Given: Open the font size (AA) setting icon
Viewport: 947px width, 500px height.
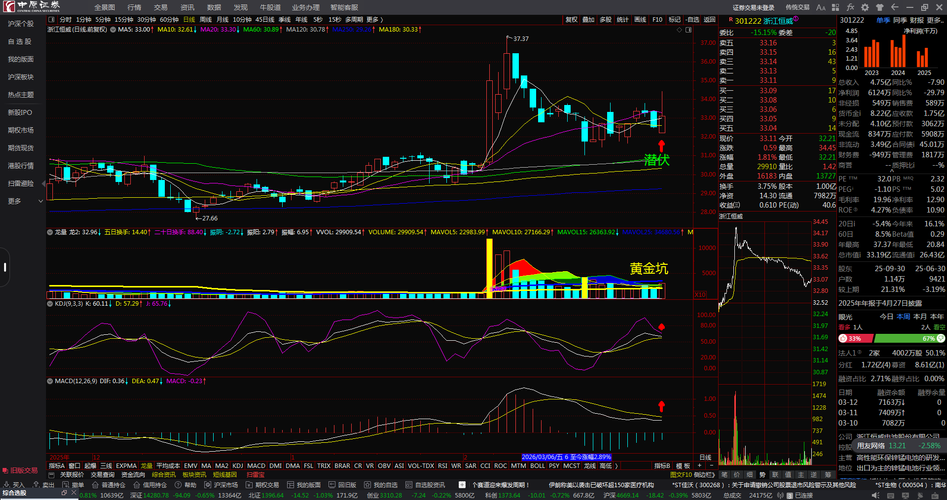Looking at the screenshot, I should pos(821,7).
